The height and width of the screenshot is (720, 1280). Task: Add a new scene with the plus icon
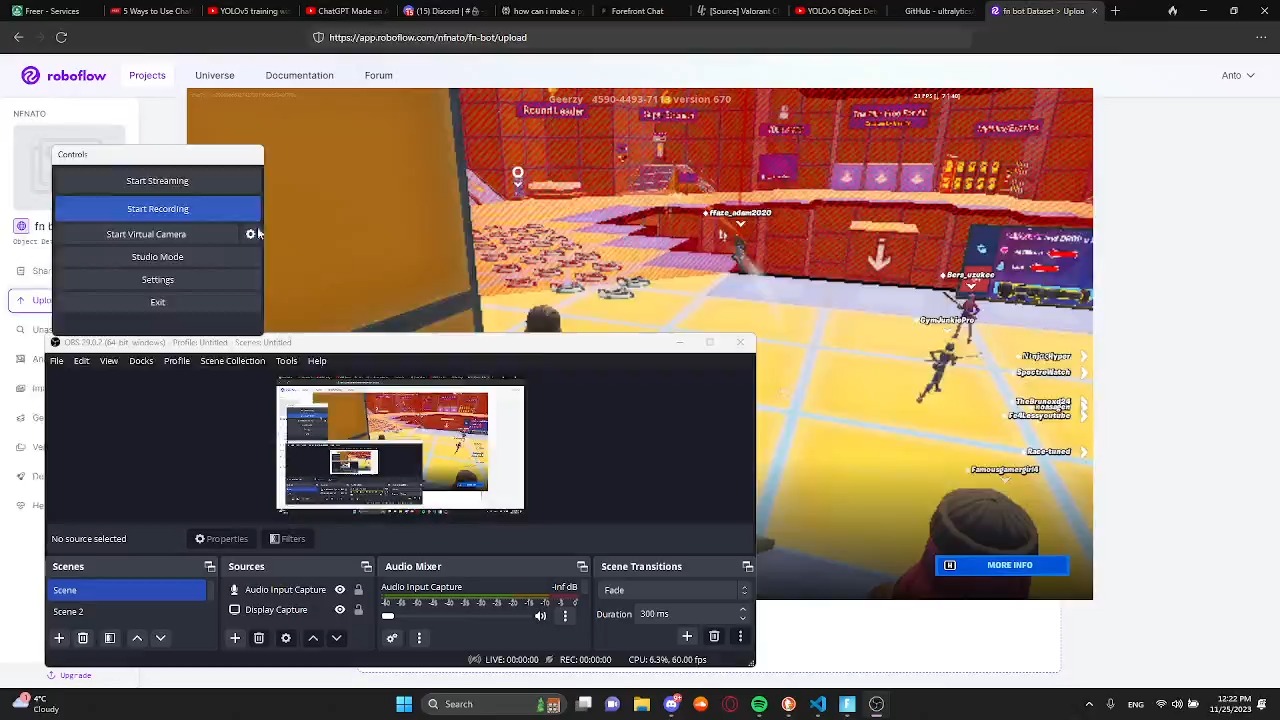point(59,638)
